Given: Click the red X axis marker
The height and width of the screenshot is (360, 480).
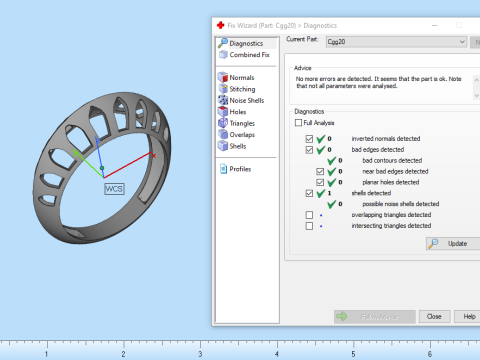Looking at the screenshot, I should coord(153,156).
